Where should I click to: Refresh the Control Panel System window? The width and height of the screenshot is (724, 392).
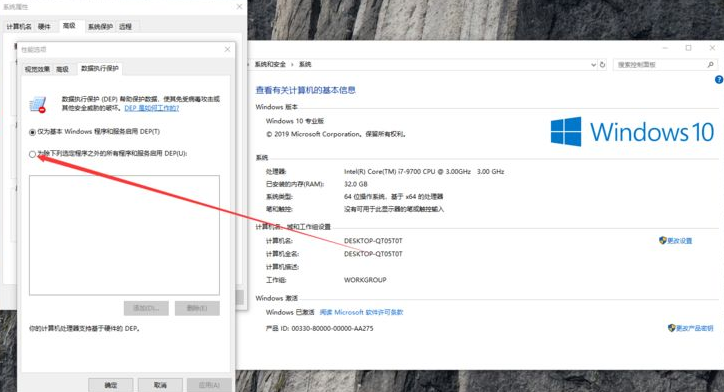(602, 65)
